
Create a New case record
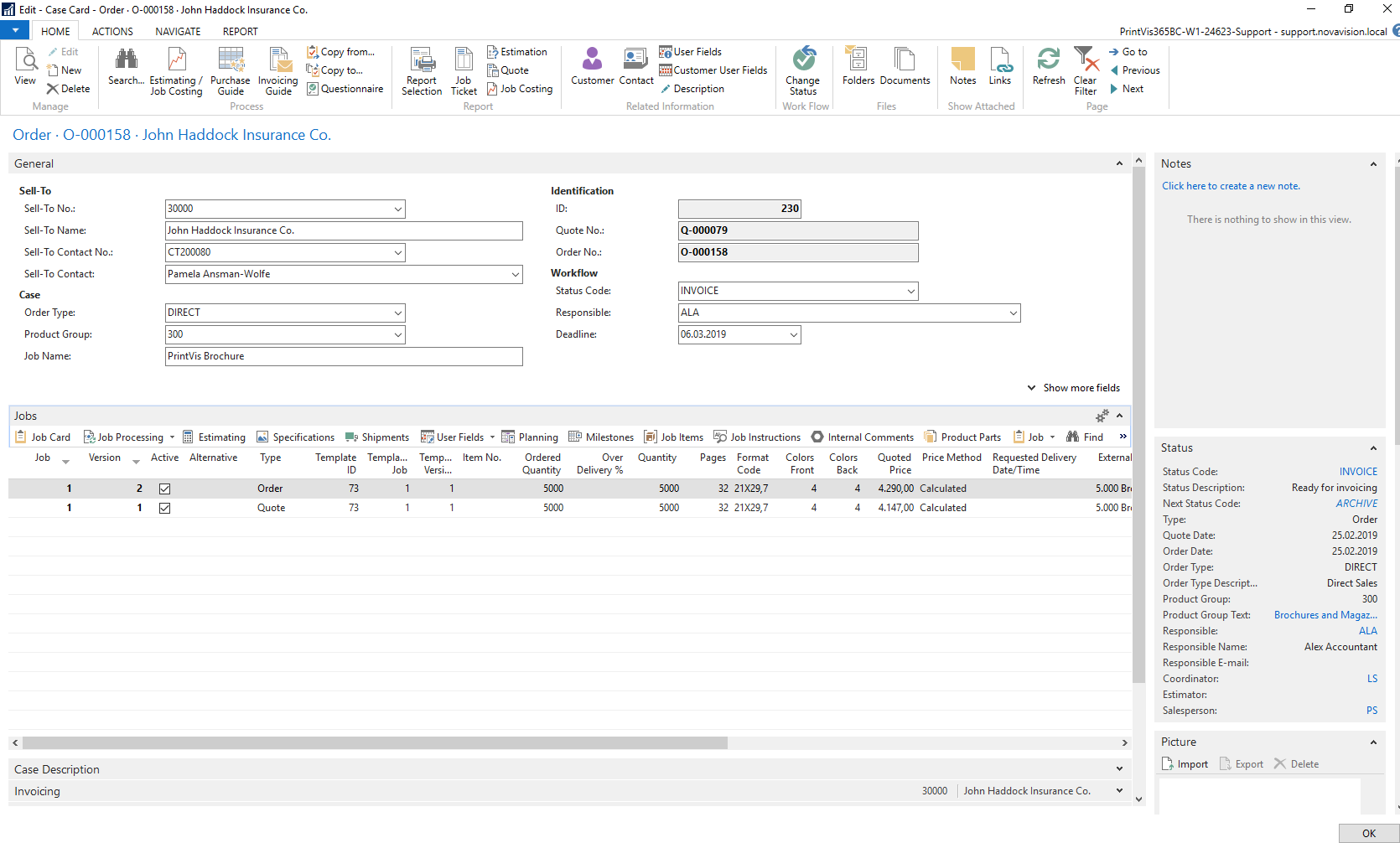click(65, 70)
